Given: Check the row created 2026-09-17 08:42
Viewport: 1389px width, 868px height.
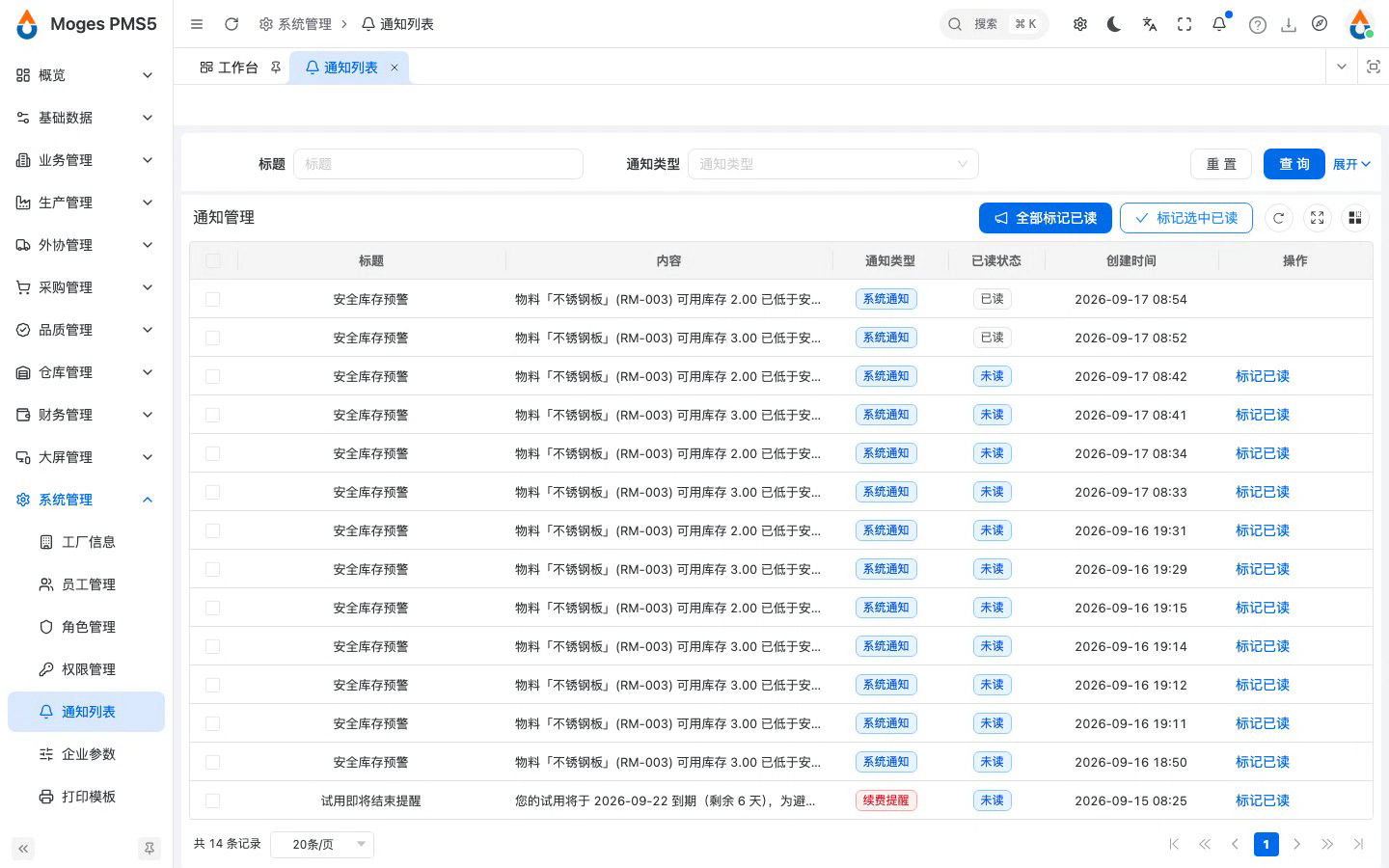Looking at the screenshot, I should (213, 376).
